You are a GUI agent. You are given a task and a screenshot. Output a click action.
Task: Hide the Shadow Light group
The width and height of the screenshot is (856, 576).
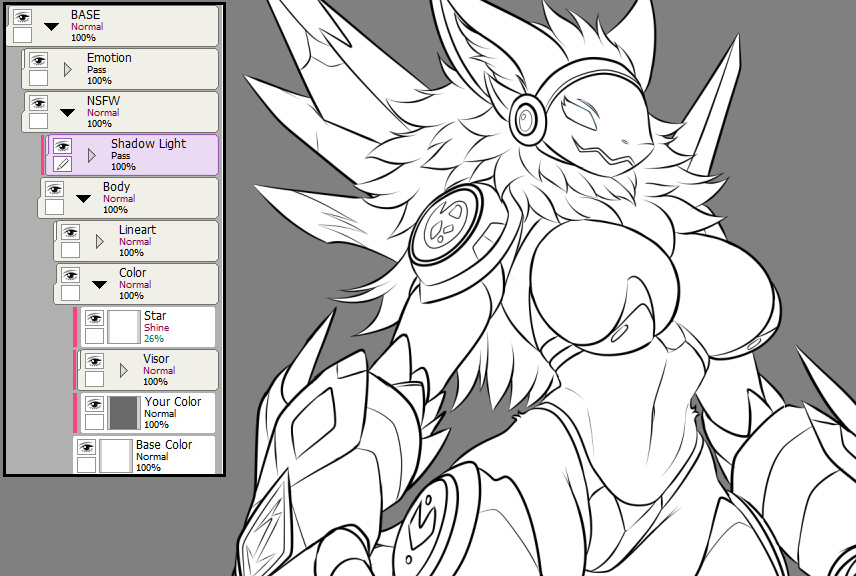[62, 146]
